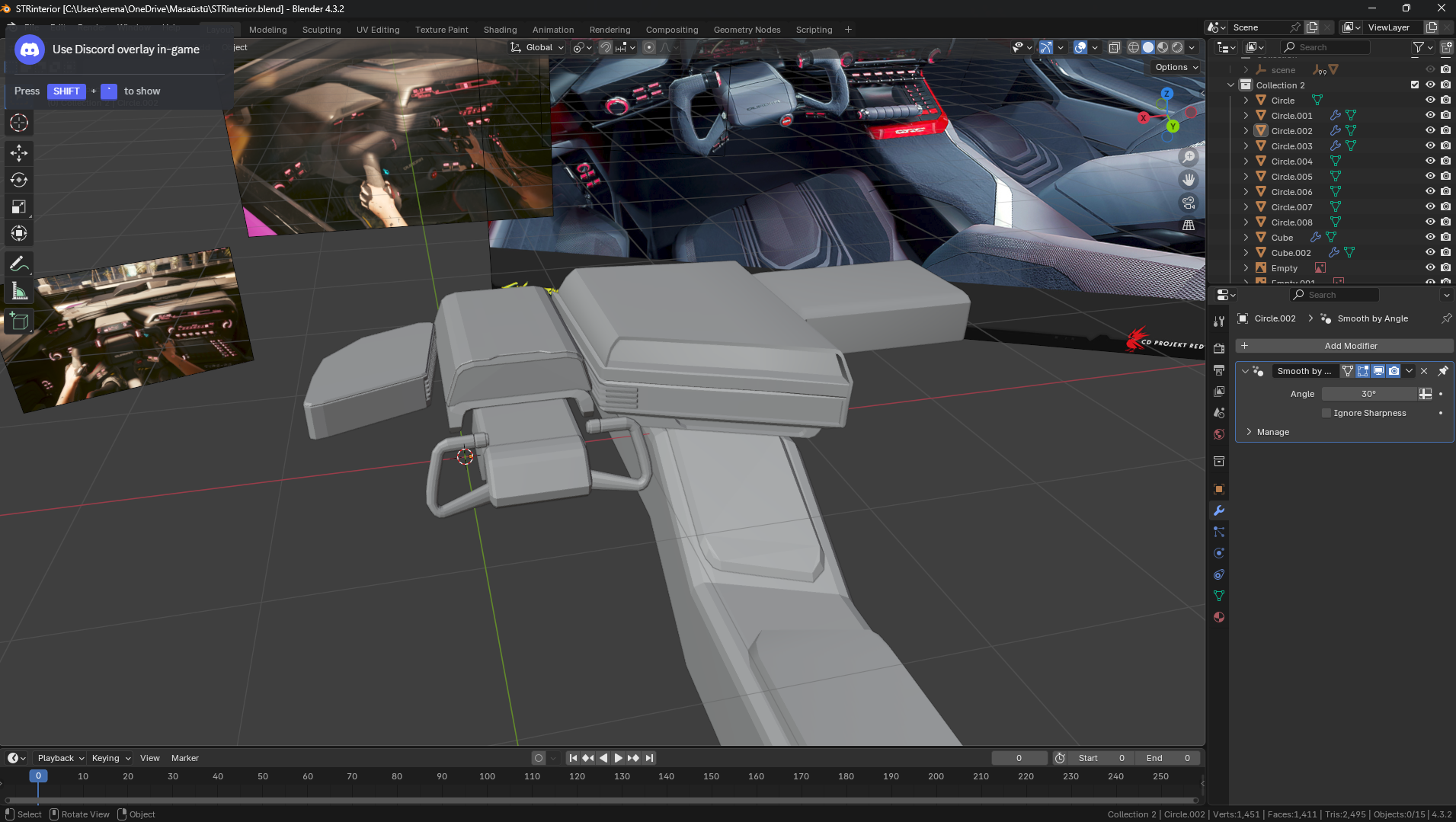Open the Object Constraints properties tab
1456x822 pixels.
click(1219, 574)
